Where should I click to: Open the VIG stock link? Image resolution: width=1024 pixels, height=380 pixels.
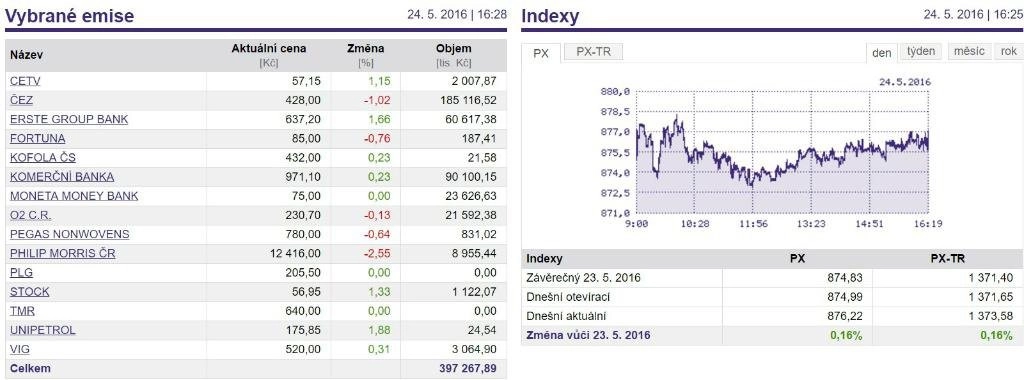(20, 349)
